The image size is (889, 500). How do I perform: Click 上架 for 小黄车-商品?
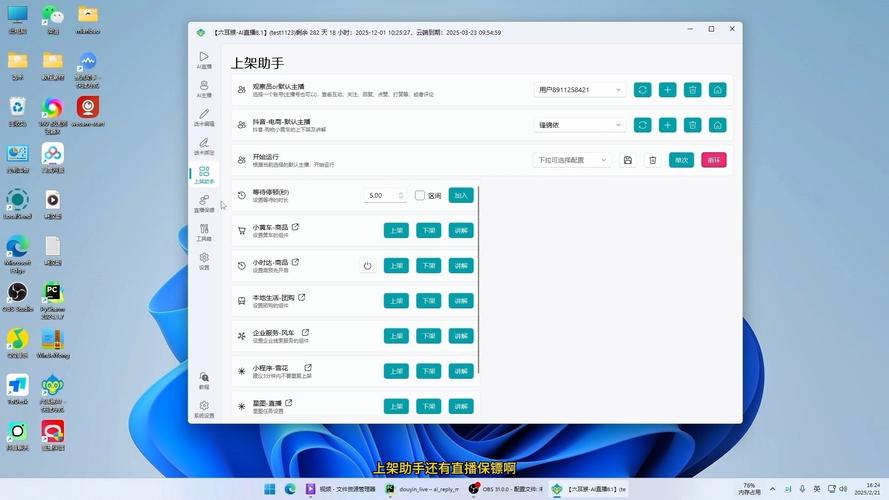pyautogui.click(x=396, y=230)
